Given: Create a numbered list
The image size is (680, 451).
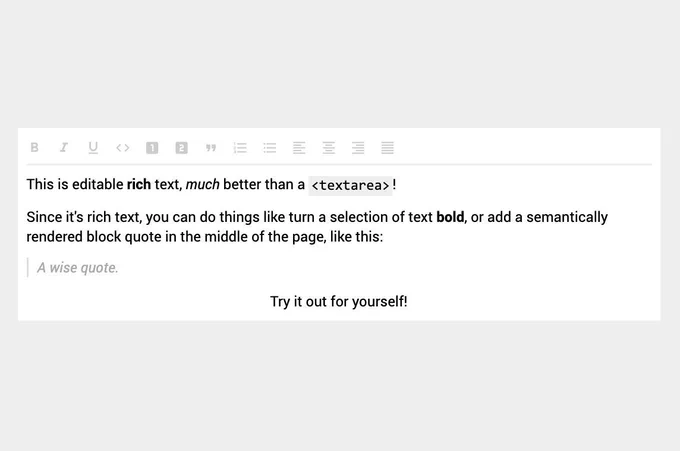Looking at the screenshot, I should tap(240, 148).
